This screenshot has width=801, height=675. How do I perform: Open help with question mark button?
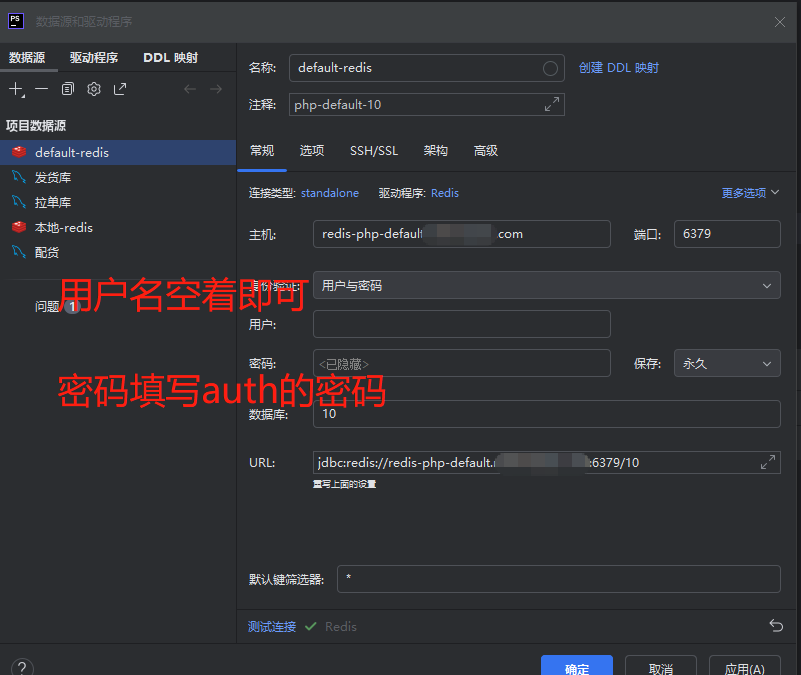22,667
